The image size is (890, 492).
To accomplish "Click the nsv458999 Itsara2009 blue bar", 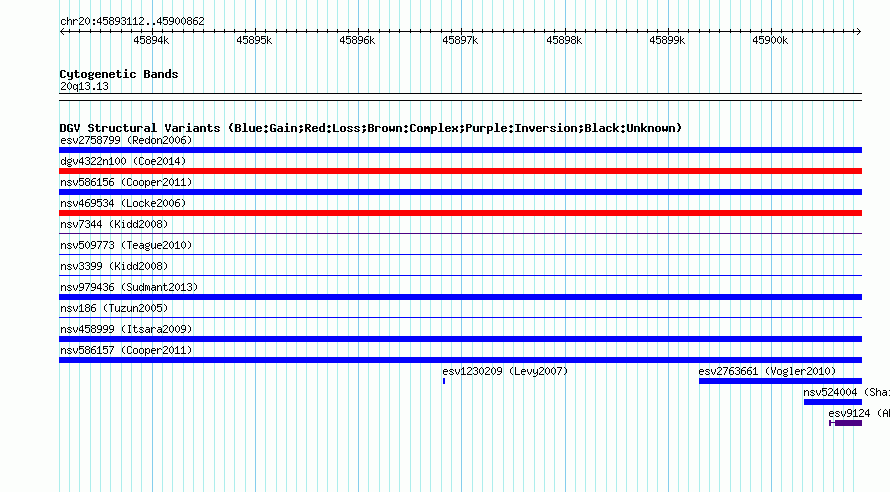I will pos(460,339).
